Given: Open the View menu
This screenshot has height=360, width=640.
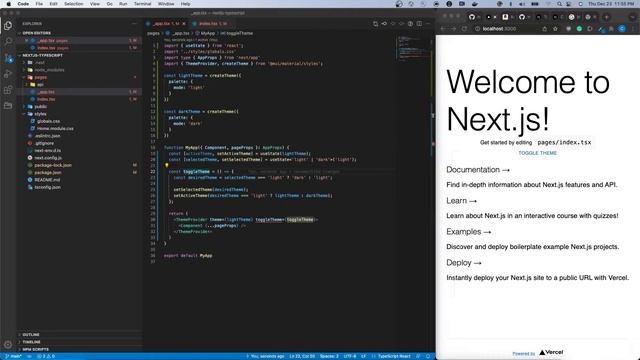Looking at the screenshot, I should 95,4.
